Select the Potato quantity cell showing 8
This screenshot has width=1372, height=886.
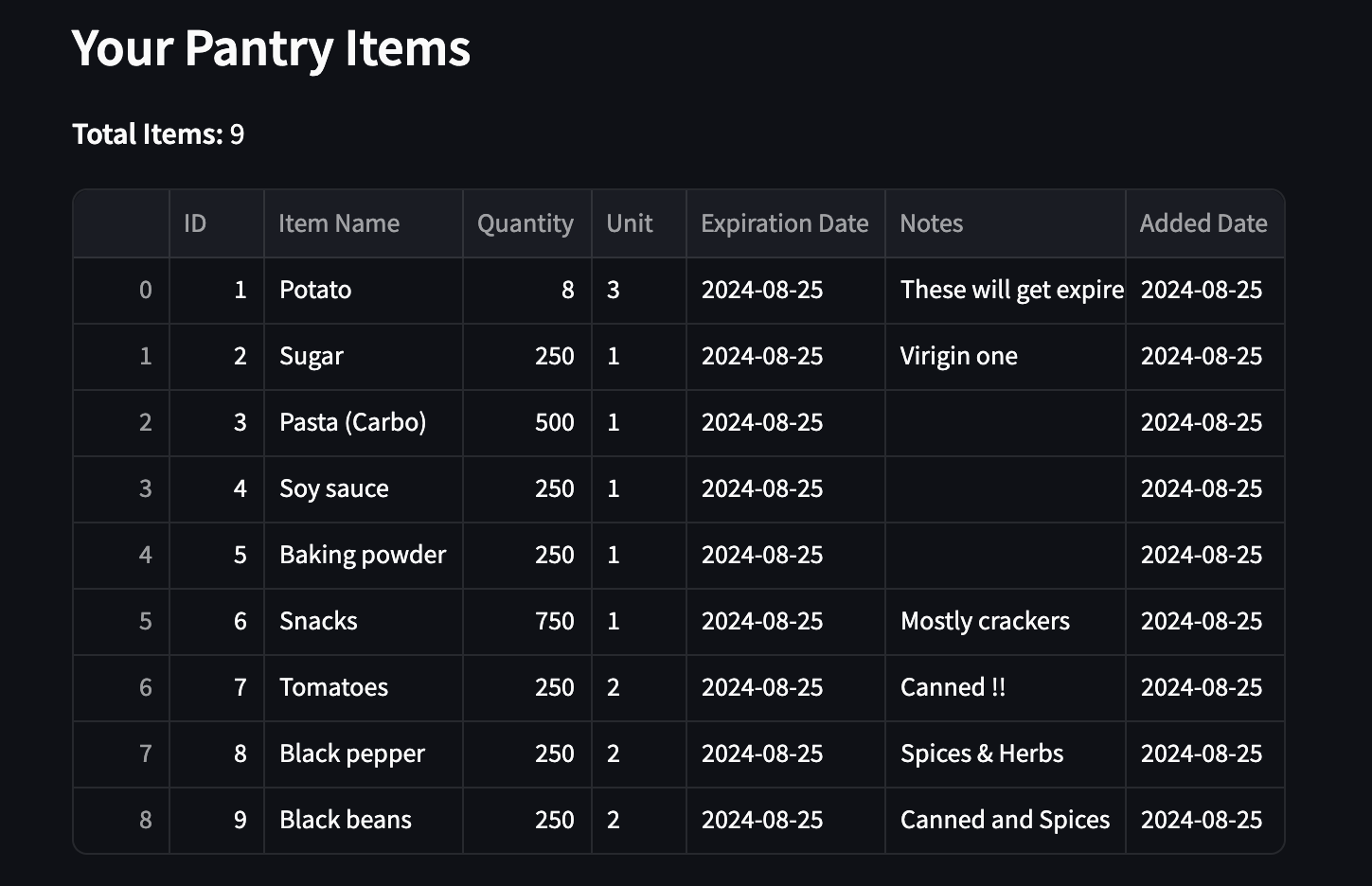[567, 290]
